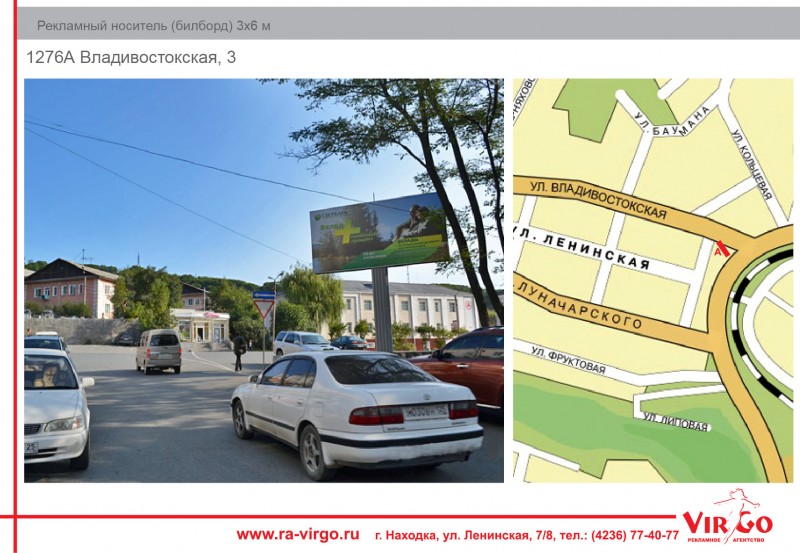This screenshot has width=800, height=553.
Task: Click the Virgo agency logo
Action: [727, 520]
